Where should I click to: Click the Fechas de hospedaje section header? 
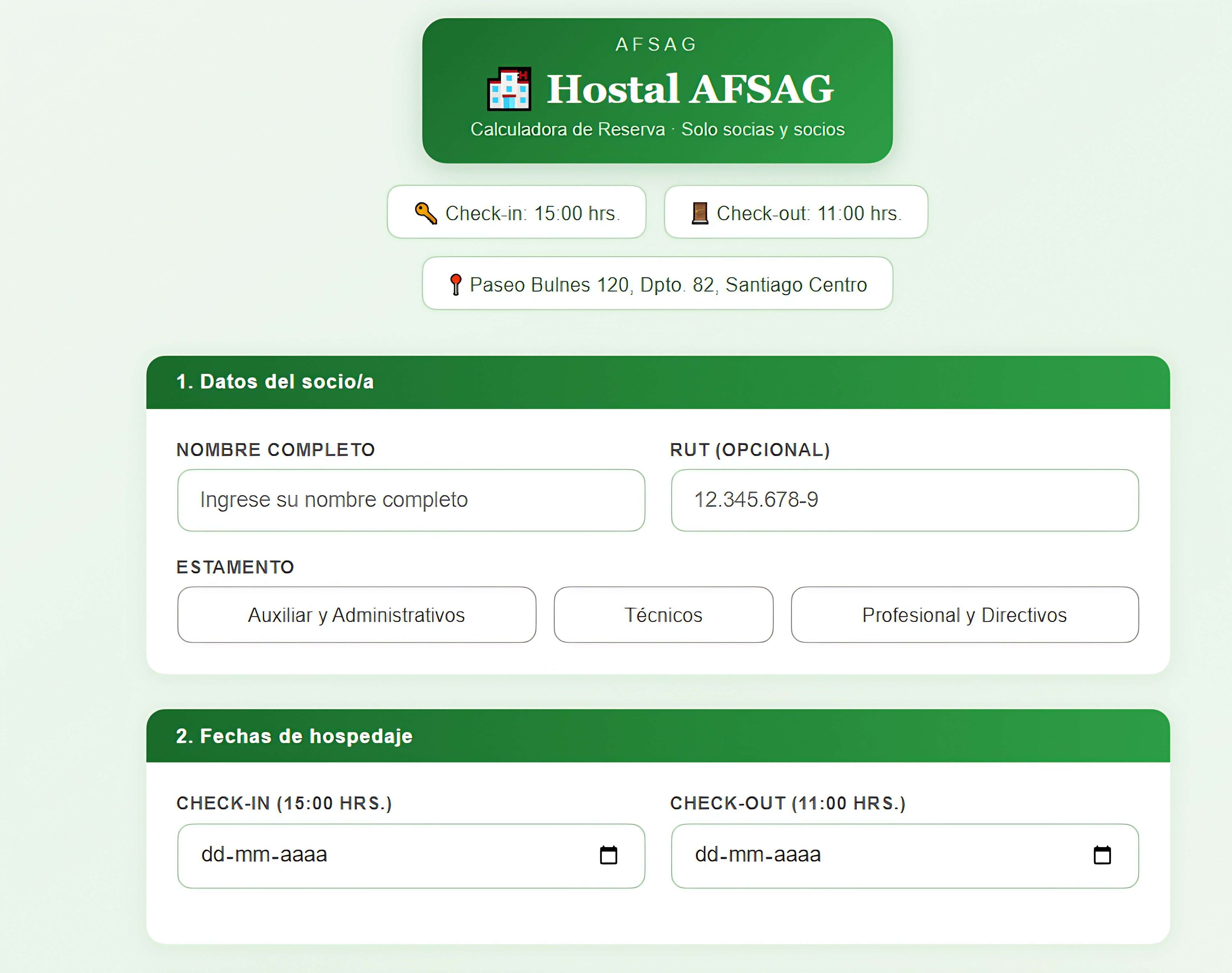(x=294, y=736)
